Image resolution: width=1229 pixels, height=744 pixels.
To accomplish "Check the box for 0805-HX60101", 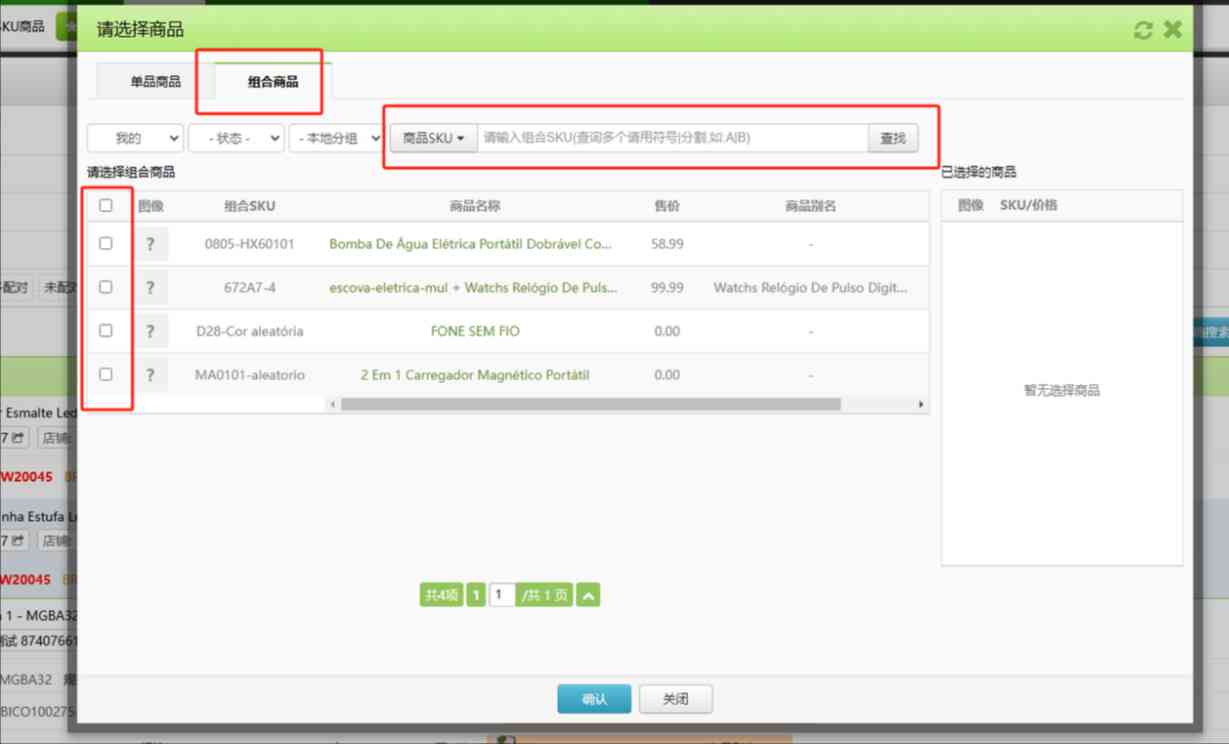I will click(106, 244).
